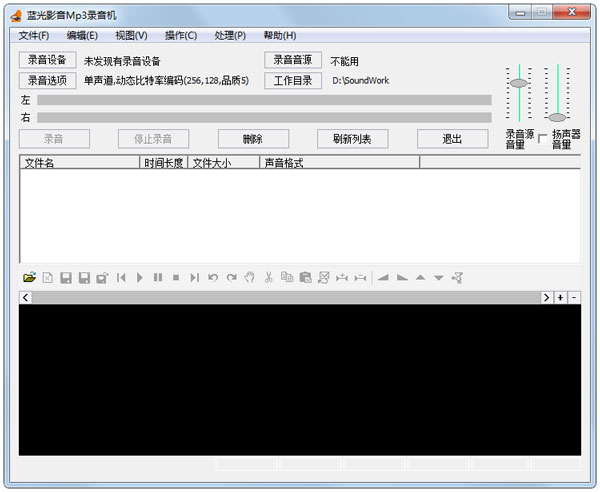Screen dimensions: 600x492
Task: Open an audio file with the folder icon
Action: (29, 277)
